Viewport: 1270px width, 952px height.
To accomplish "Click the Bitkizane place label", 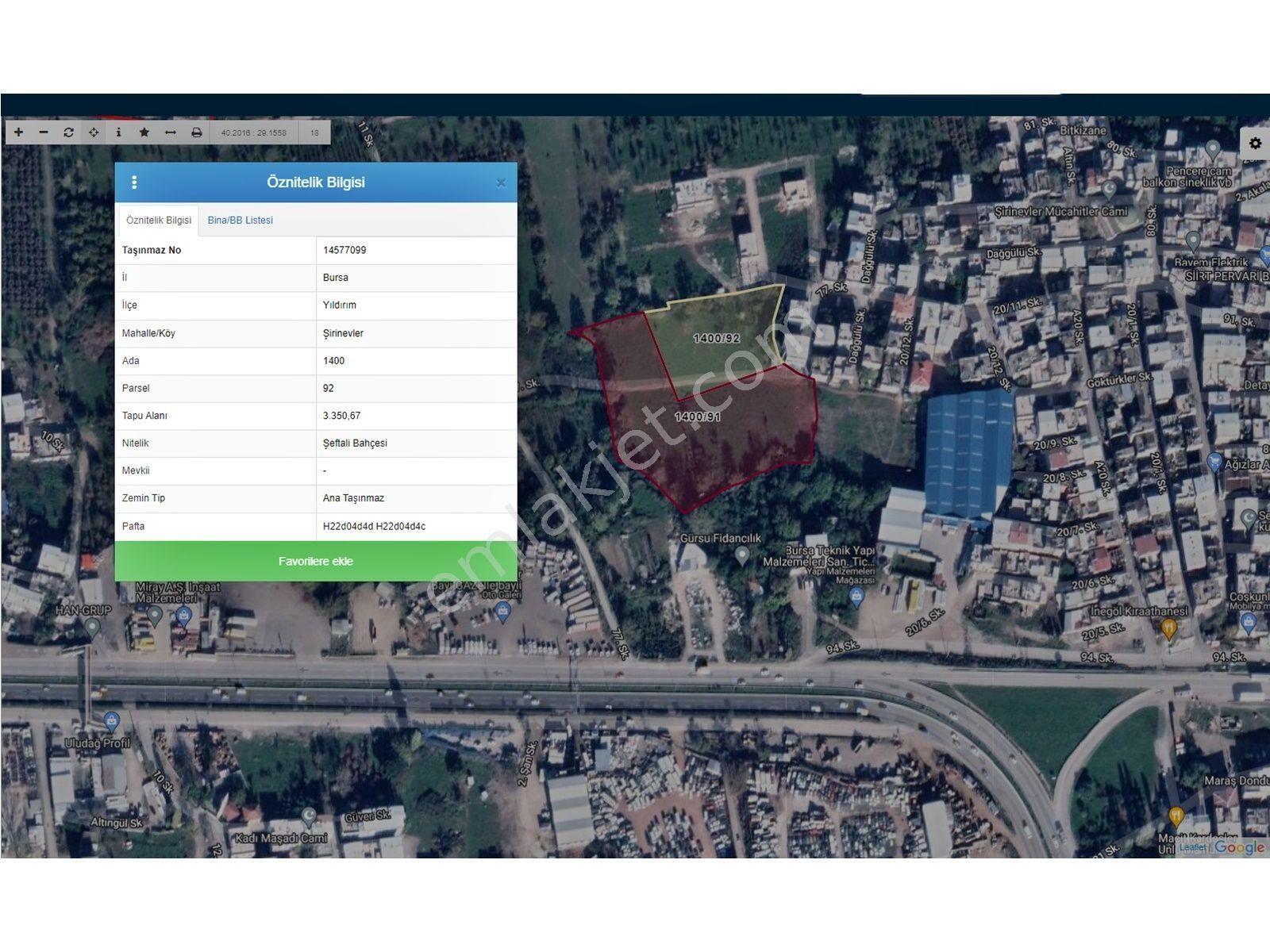I will [x=1083, y=130].
